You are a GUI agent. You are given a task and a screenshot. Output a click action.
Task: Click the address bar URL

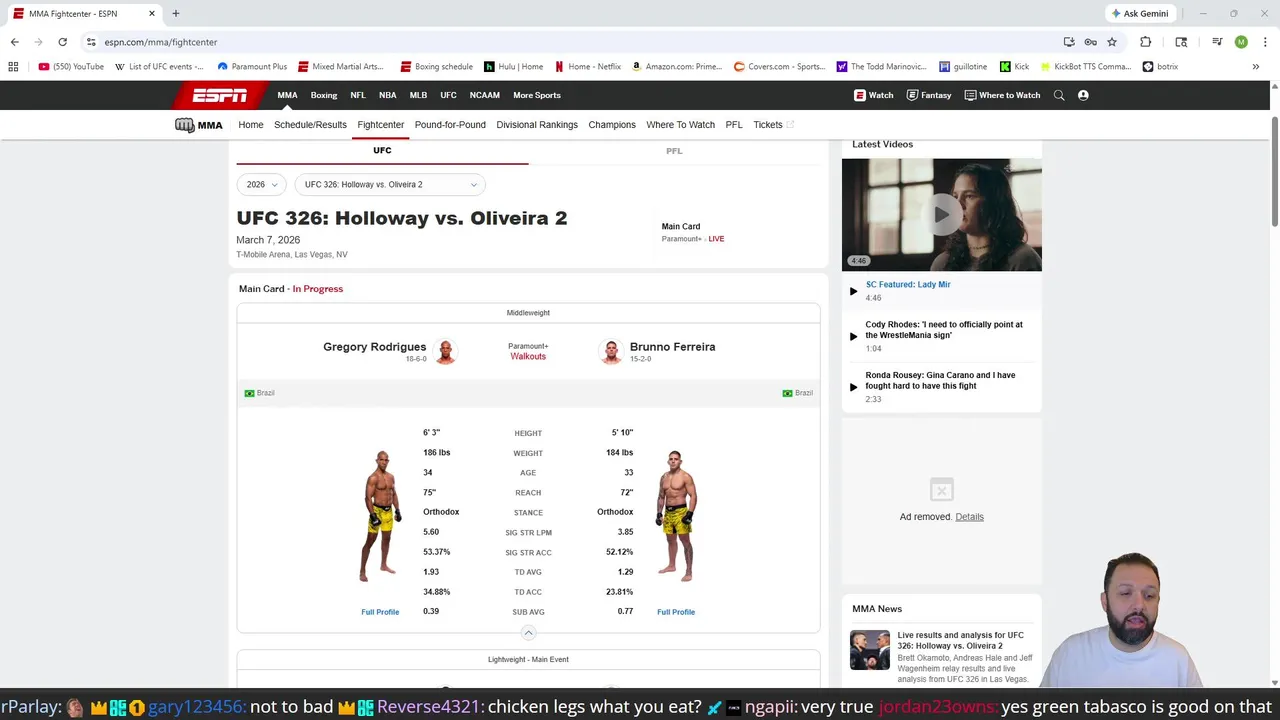[x=161, y=42]
